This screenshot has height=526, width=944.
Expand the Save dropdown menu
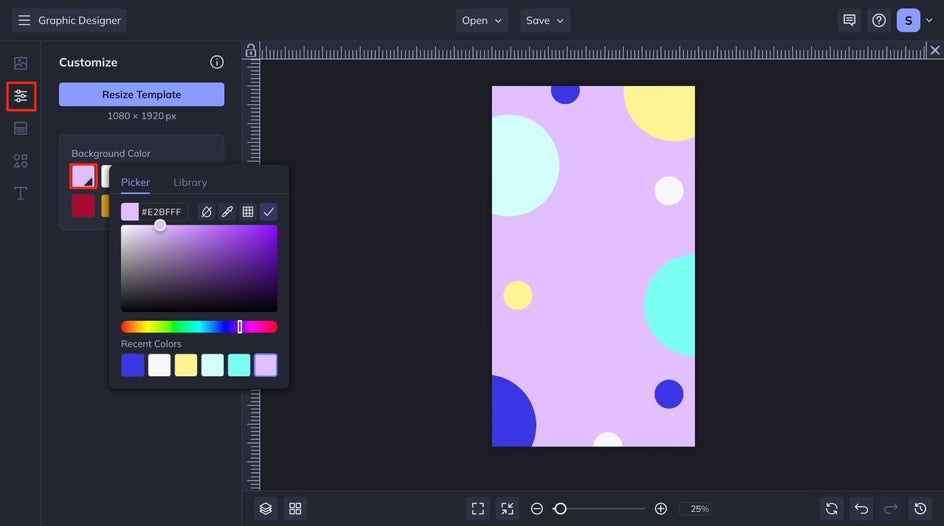(545, 20)
